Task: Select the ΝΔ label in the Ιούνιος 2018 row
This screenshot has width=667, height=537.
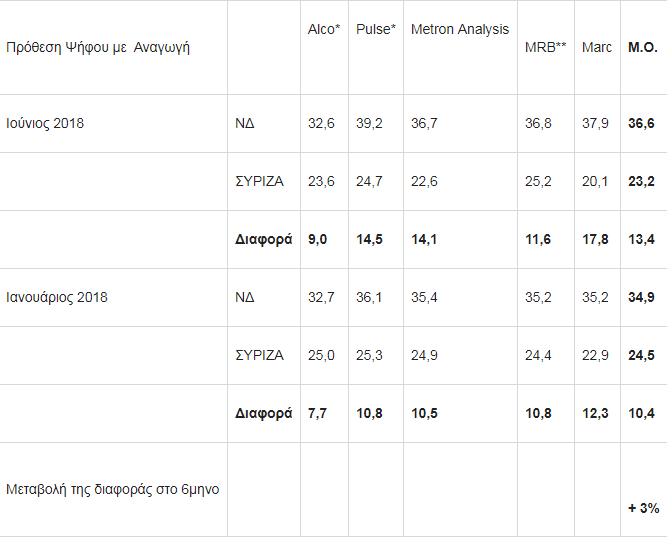Action: (x=245, y=123)
